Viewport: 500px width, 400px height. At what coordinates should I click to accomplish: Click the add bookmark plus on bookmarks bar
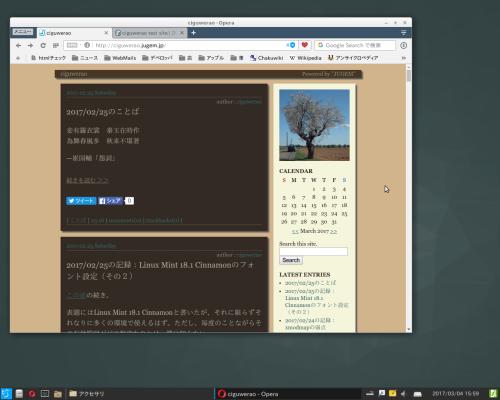coord(18,58)
